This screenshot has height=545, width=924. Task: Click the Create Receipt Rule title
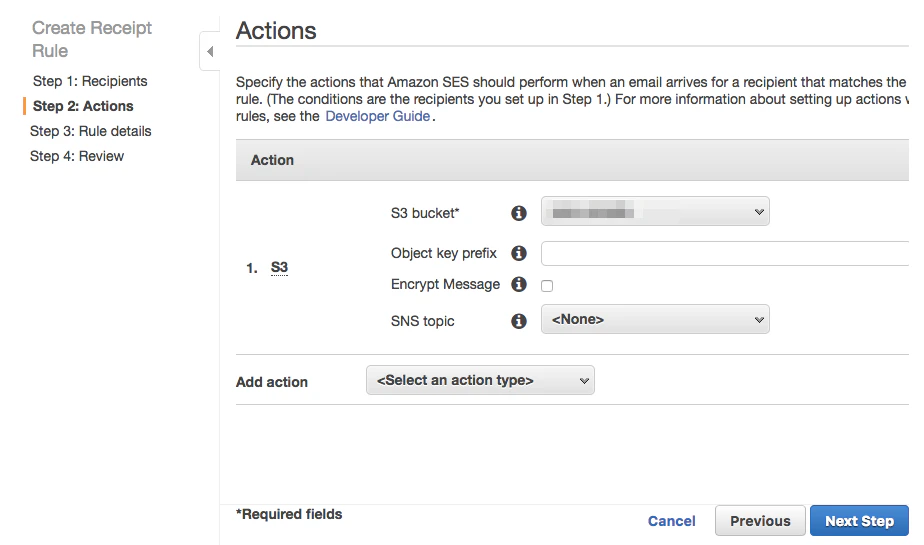click(92, 39)
